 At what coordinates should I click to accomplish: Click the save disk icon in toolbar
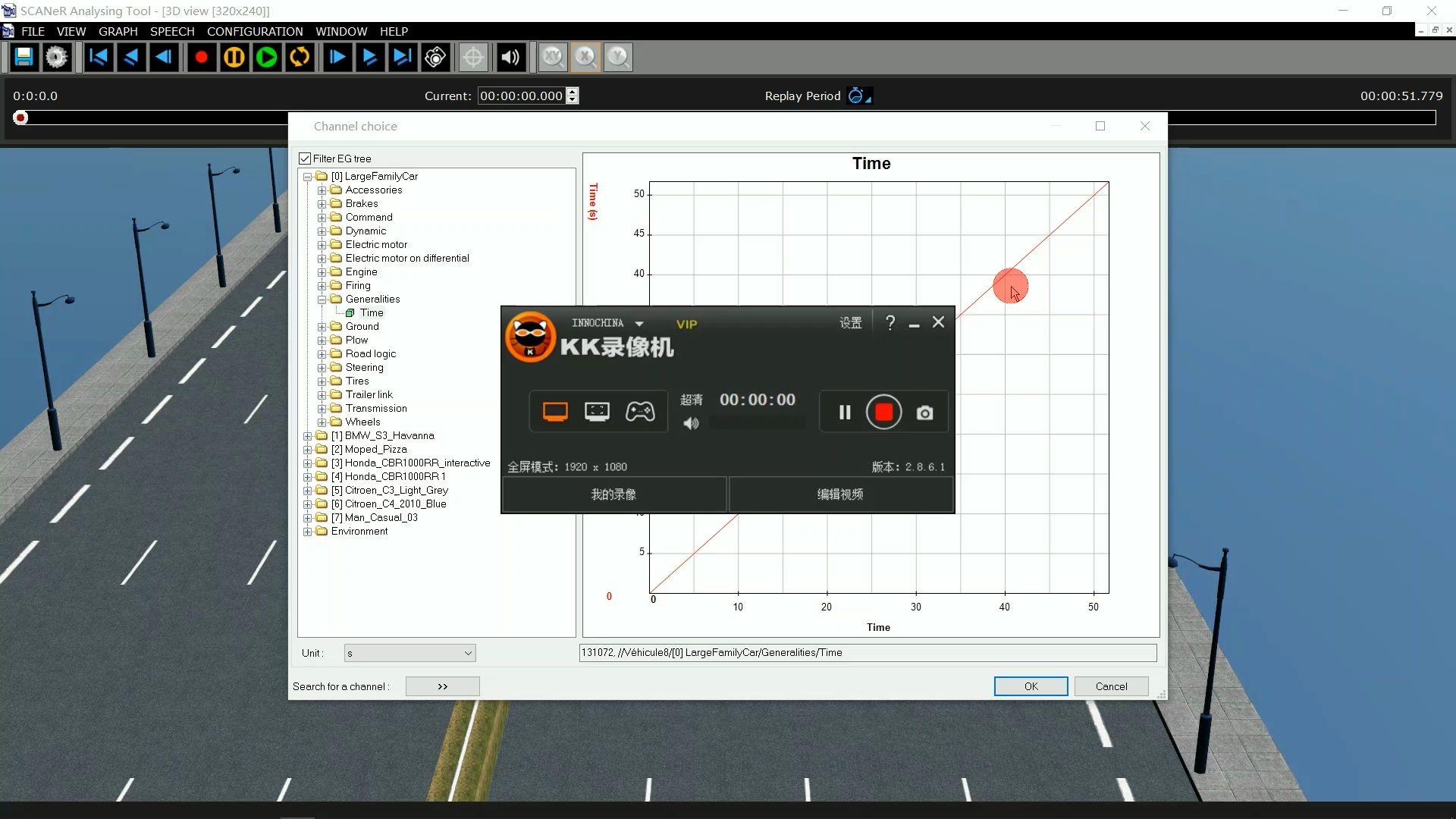(24, 58)
